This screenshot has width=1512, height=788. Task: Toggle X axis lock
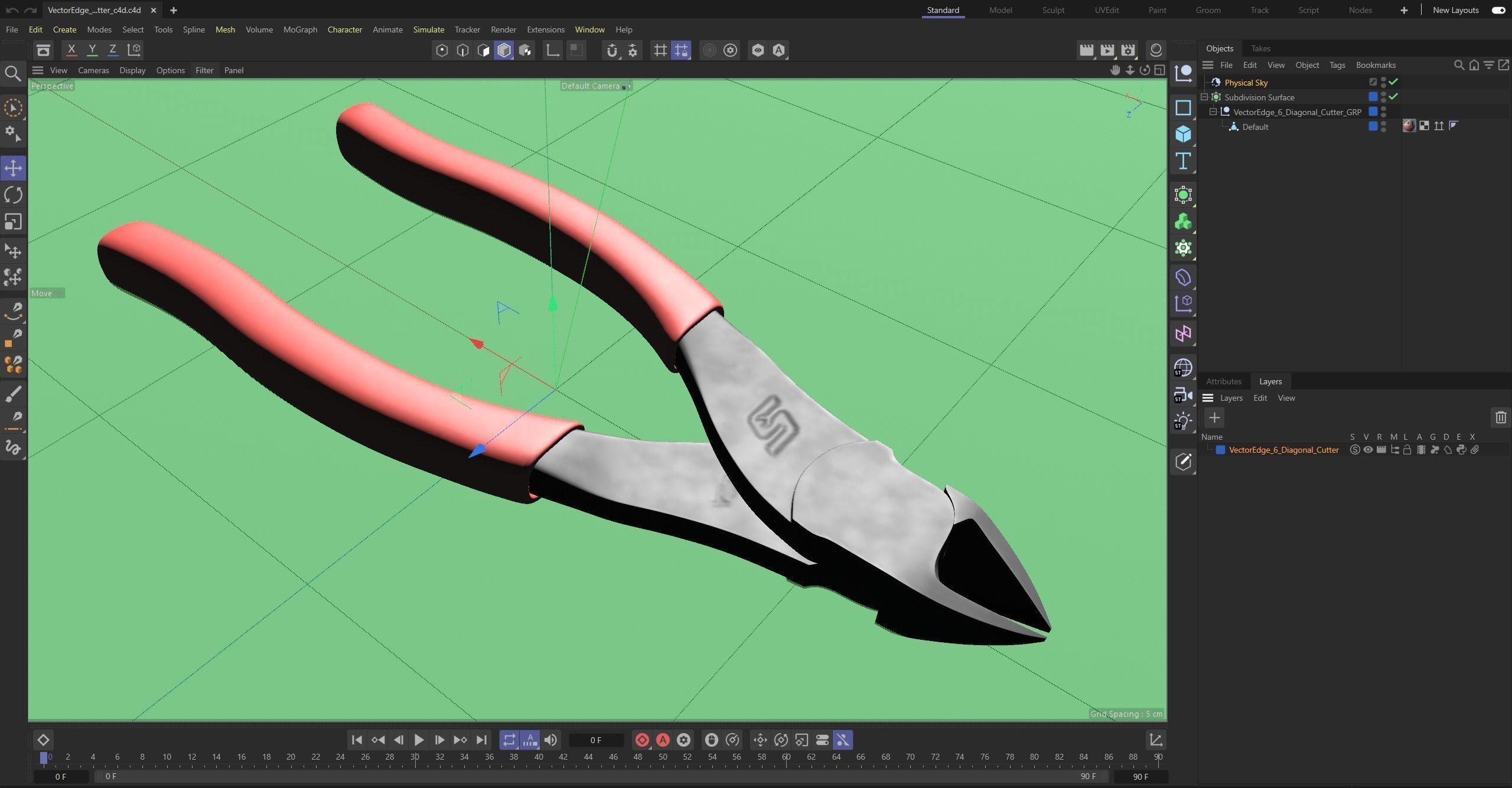(x=71, y=50)
